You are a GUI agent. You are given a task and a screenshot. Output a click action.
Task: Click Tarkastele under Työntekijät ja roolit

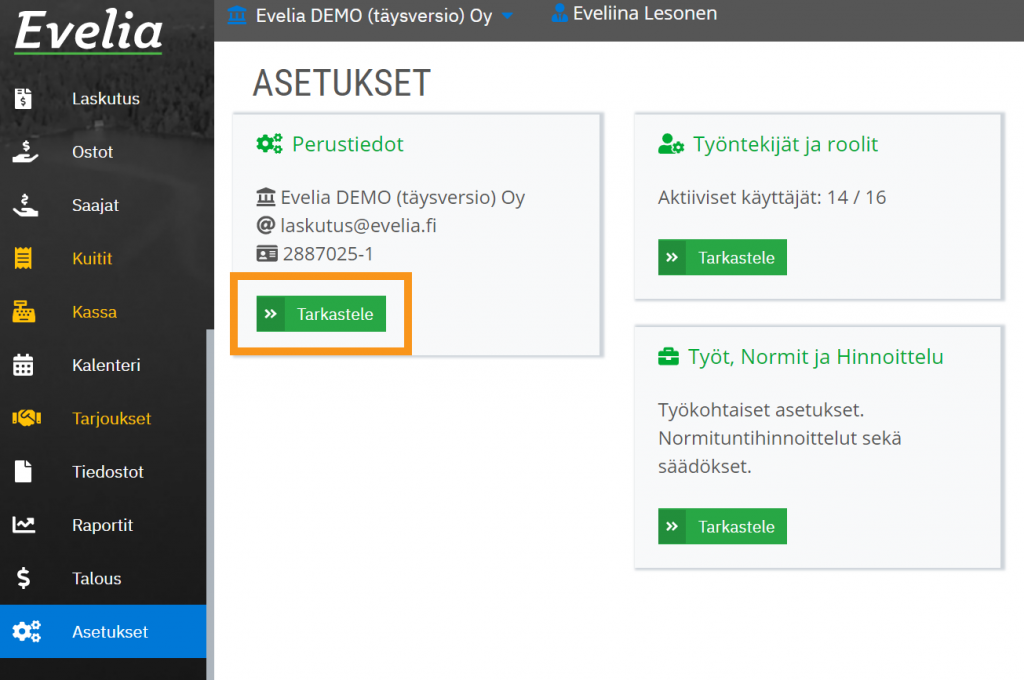click(x=722, y=257)
